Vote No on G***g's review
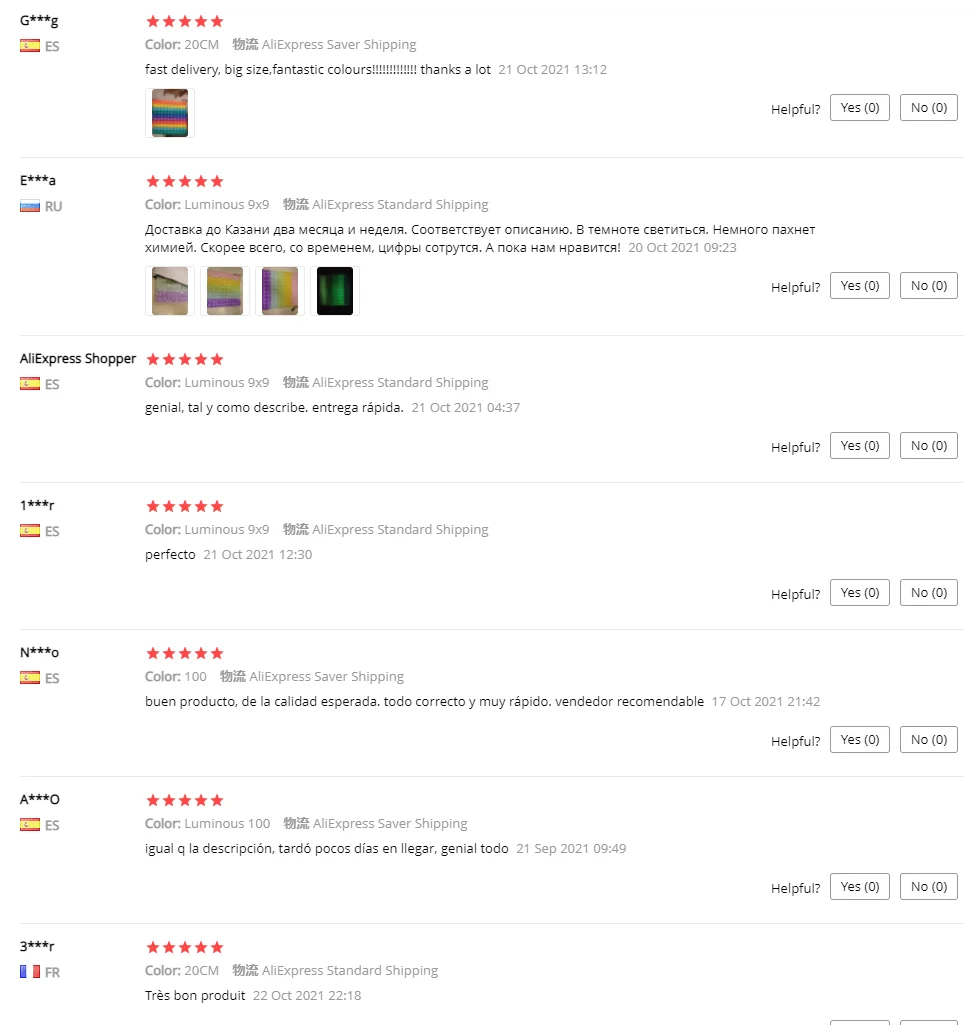The image size is (977, 1025). tap(929, 108)
